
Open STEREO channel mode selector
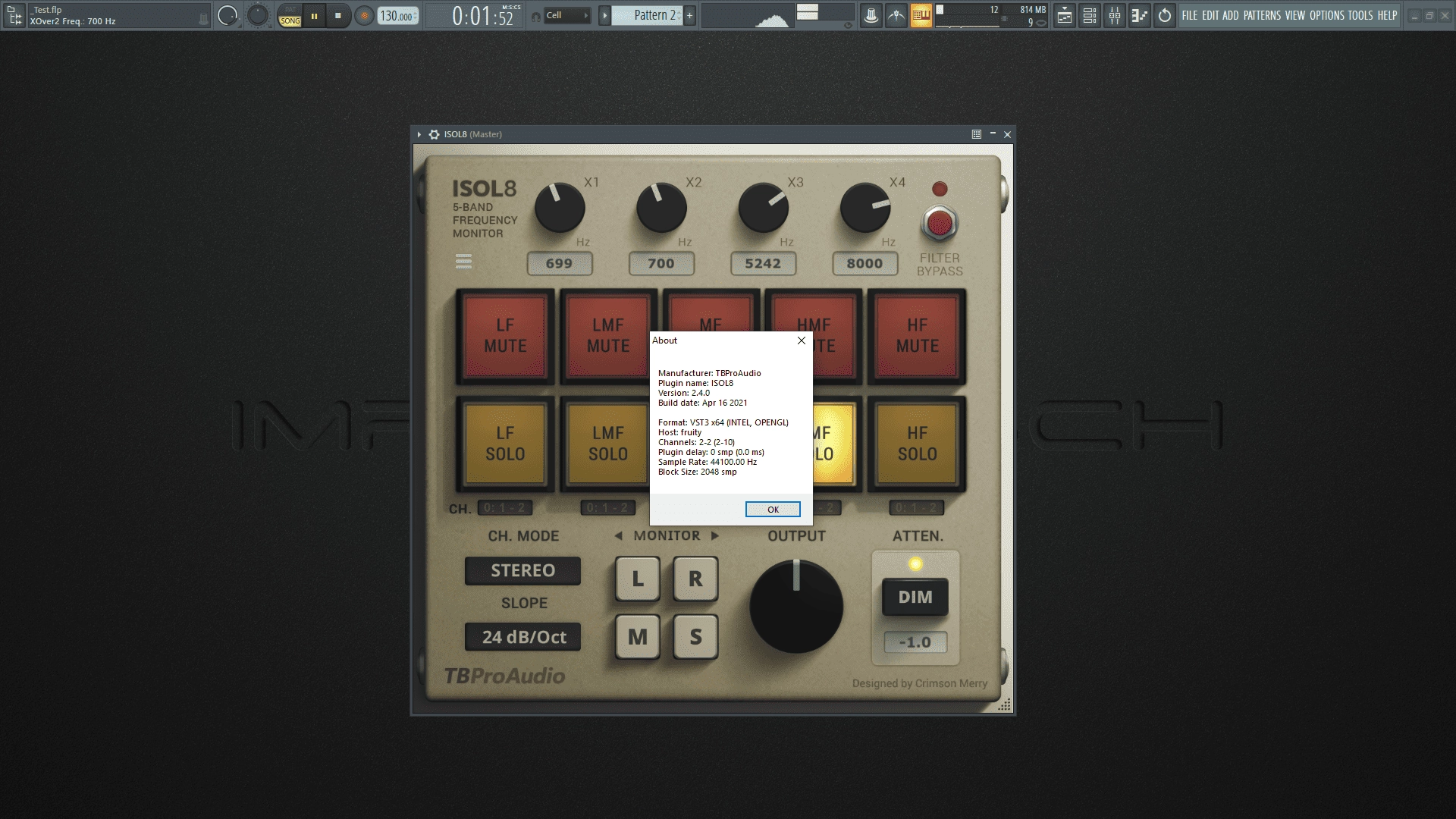(522, 571)
